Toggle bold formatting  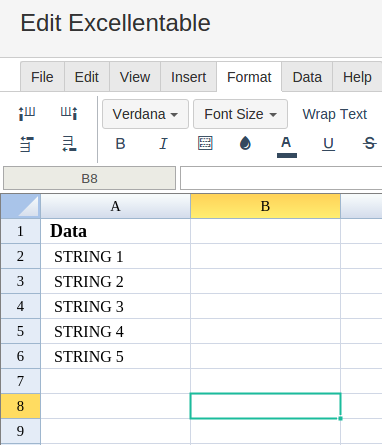(x=120, y=144)
